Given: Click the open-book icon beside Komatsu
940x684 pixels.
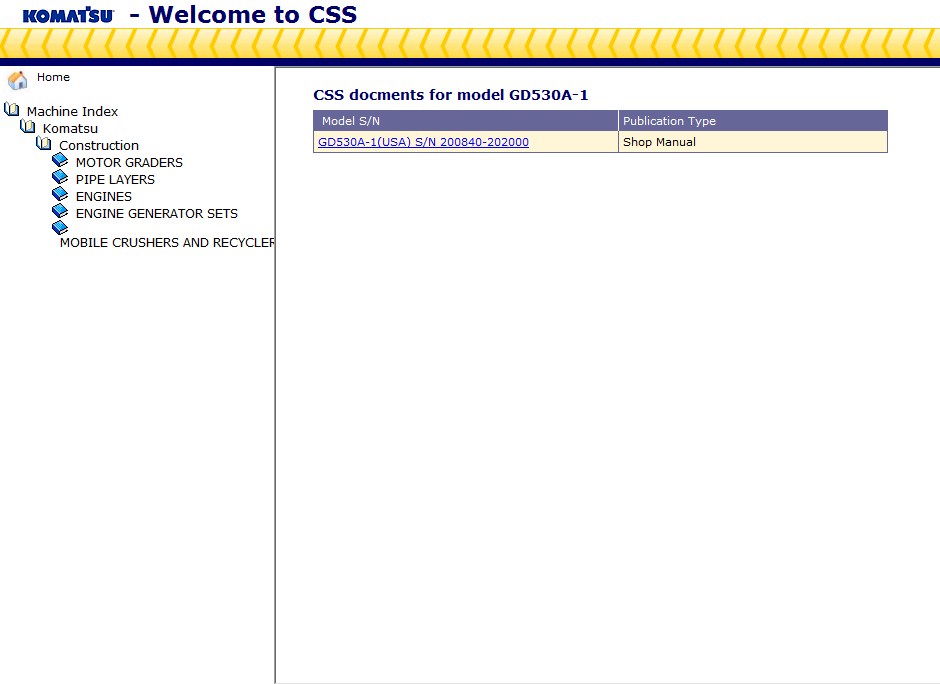Looking at the screenshot, I should [28, 126].
